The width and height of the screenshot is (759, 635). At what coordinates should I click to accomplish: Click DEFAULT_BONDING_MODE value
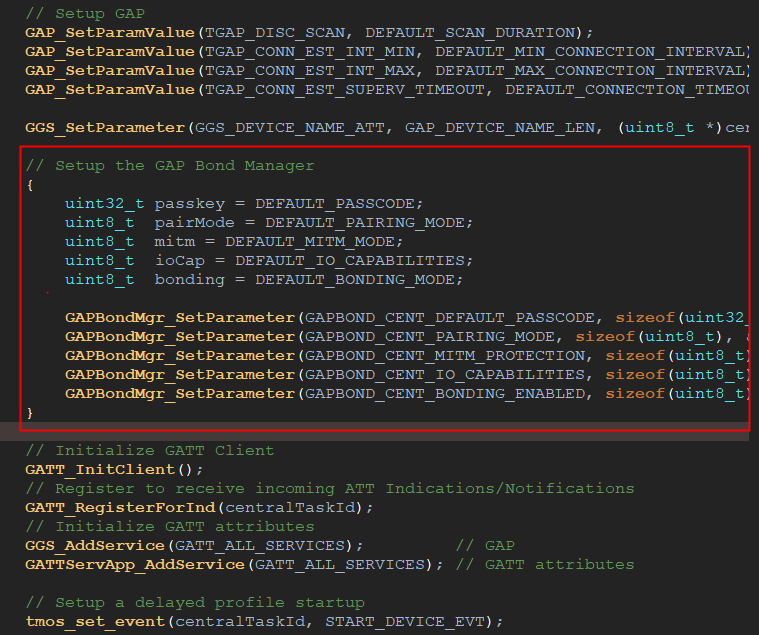(365, 279)
